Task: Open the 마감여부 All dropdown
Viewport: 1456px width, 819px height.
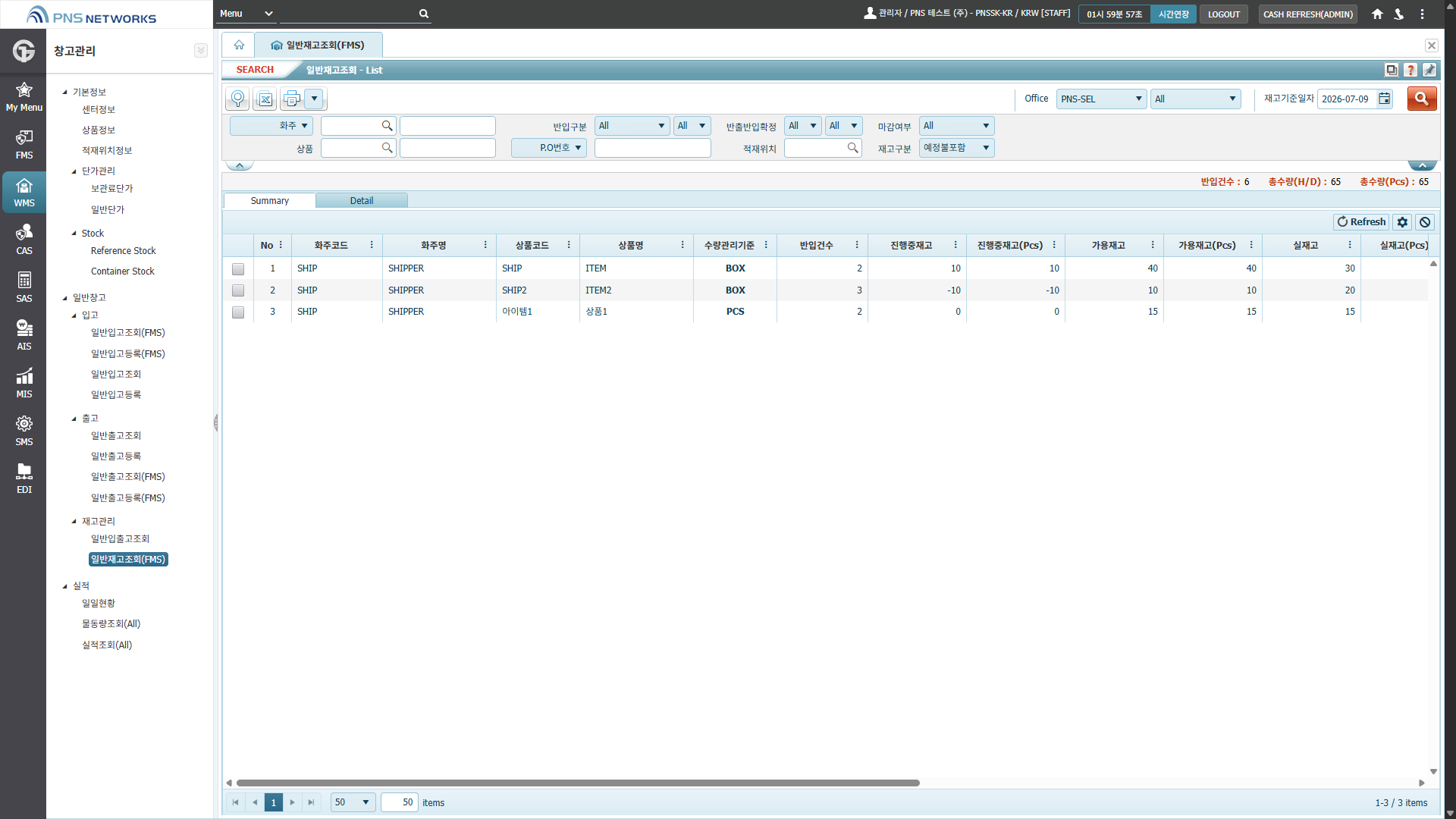Action: coord(956,126)
